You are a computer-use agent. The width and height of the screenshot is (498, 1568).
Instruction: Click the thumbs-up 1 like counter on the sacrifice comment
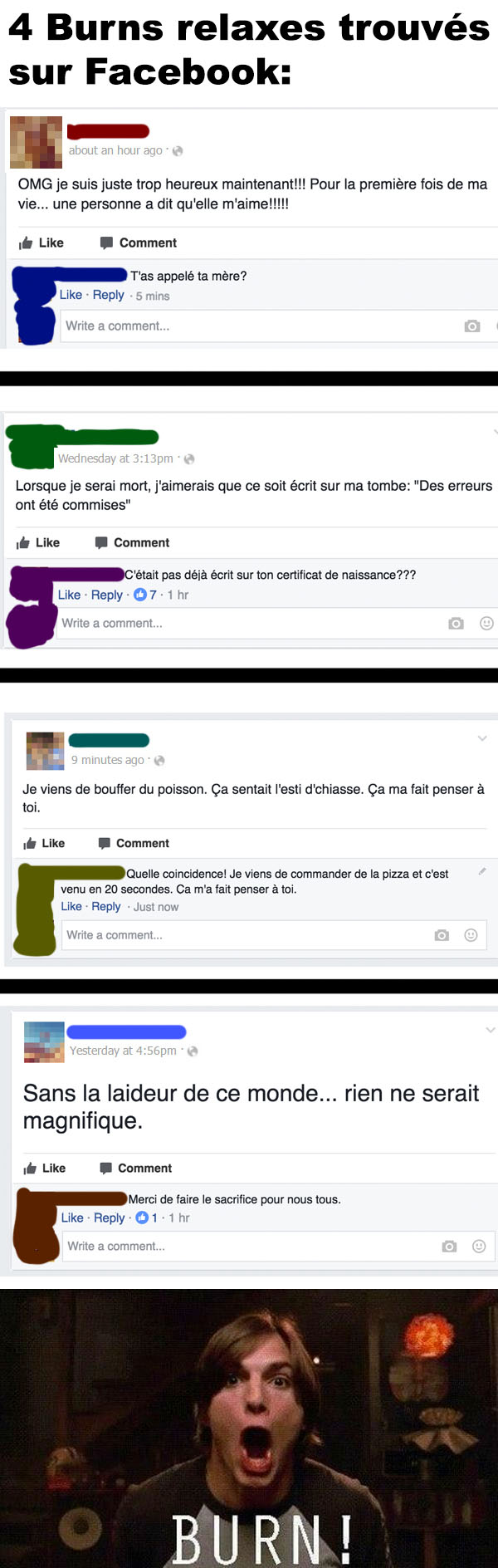147,1218
